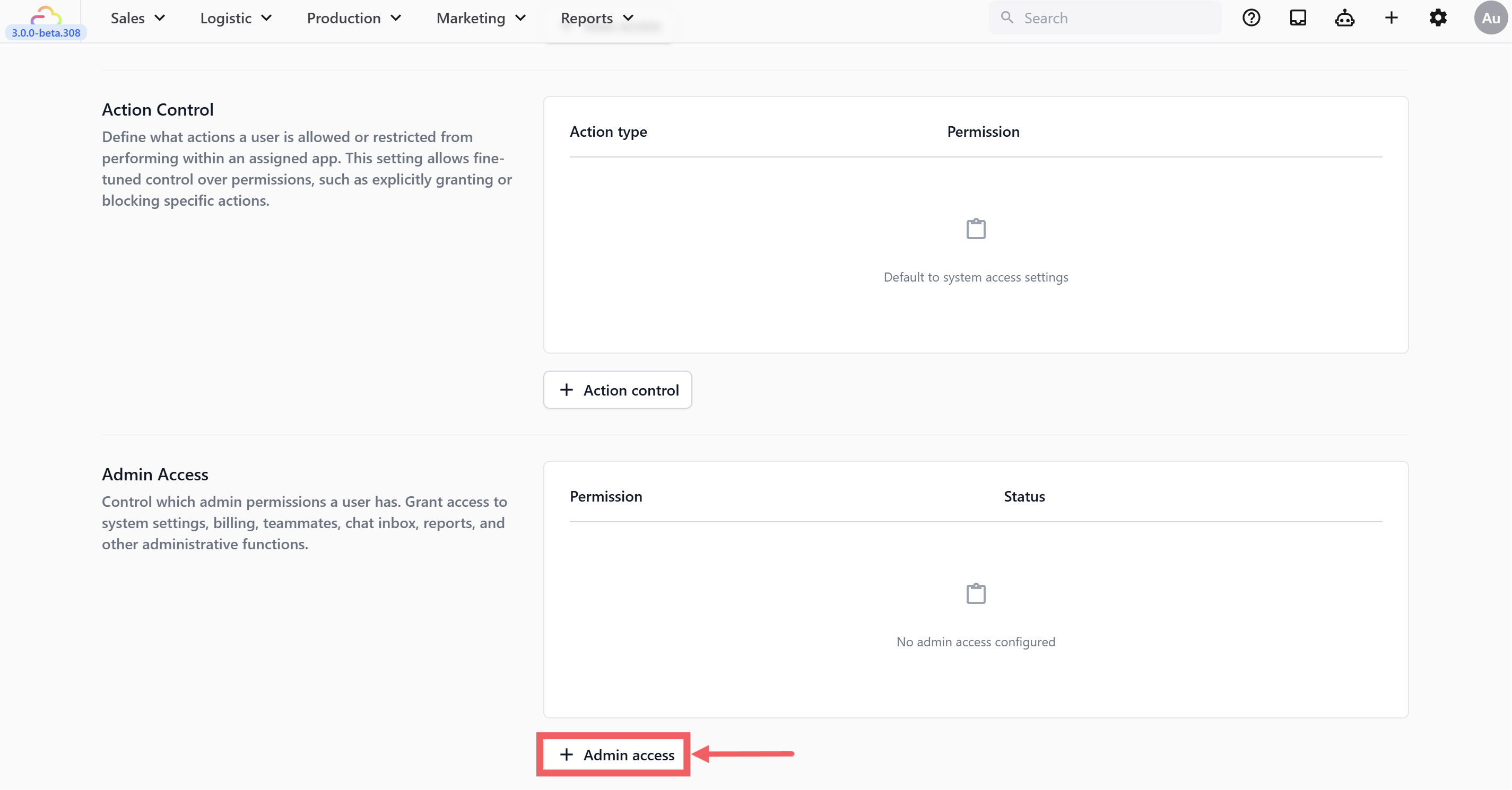This screenshot has height=790, width=1512.
Task: Open the Au user avatar
Action: tap(1490, 18)
